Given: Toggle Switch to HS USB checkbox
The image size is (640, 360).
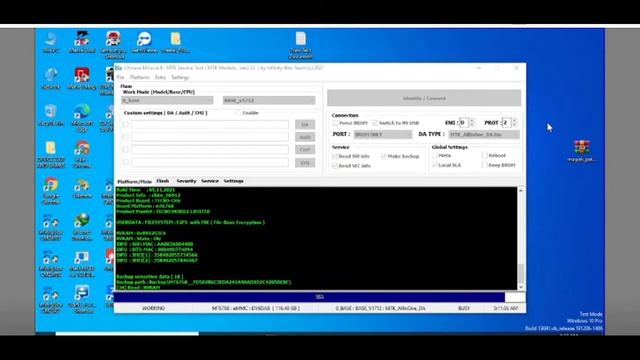Looking at the screenshot, I should (x=375, y=123).
